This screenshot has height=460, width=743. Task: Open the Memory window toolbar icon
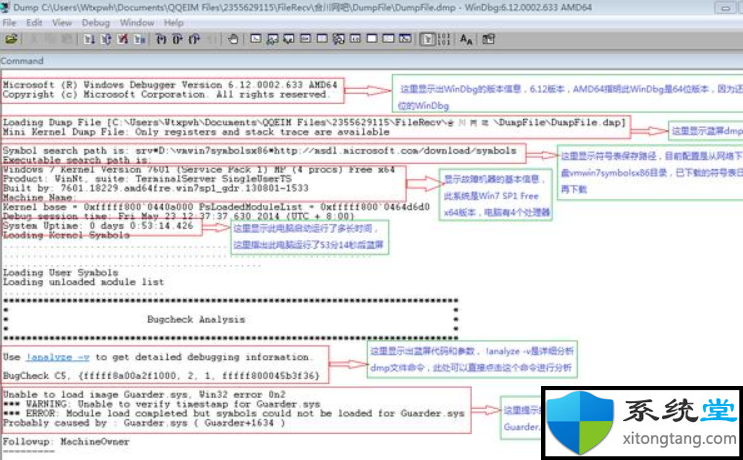(x=322, y=39)
